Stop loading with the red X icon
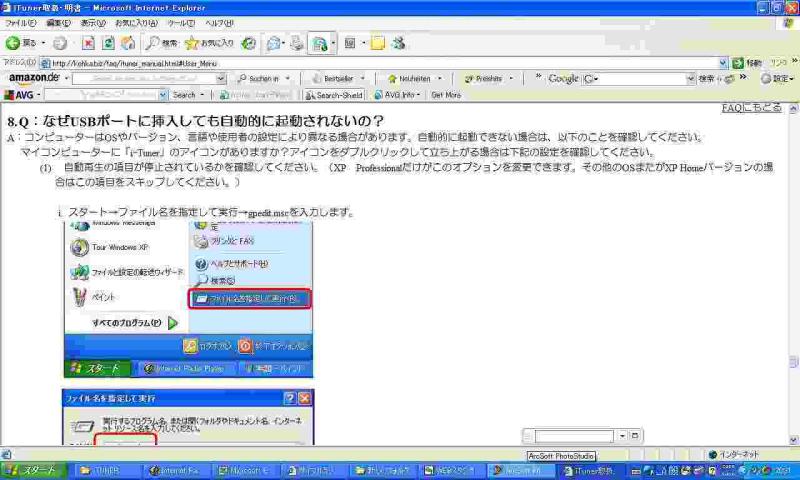Image resolution: width=800 pixels, height=480 pixels. point(88,43)
